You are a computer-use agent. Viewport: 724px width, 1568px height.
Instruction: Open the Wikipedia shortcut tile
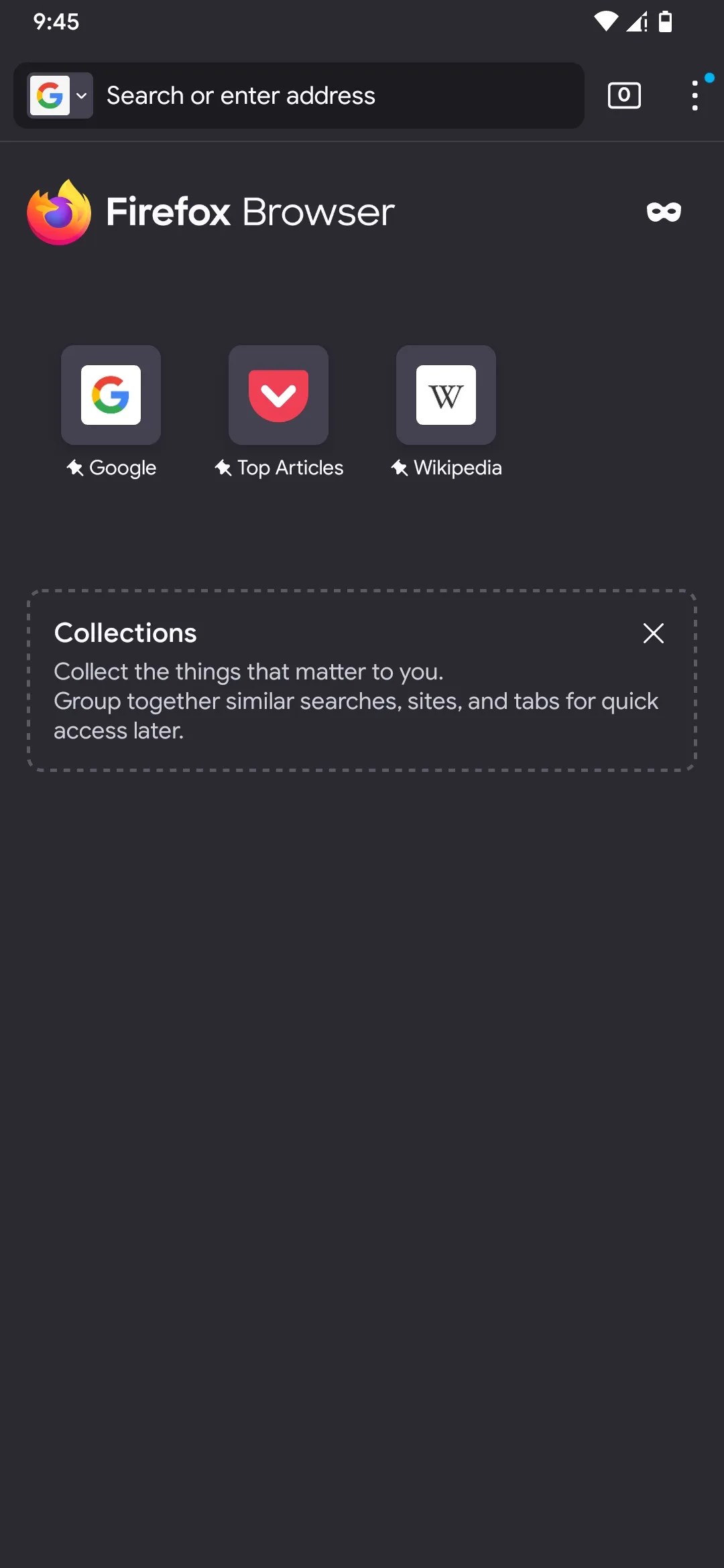click(446, 395)
